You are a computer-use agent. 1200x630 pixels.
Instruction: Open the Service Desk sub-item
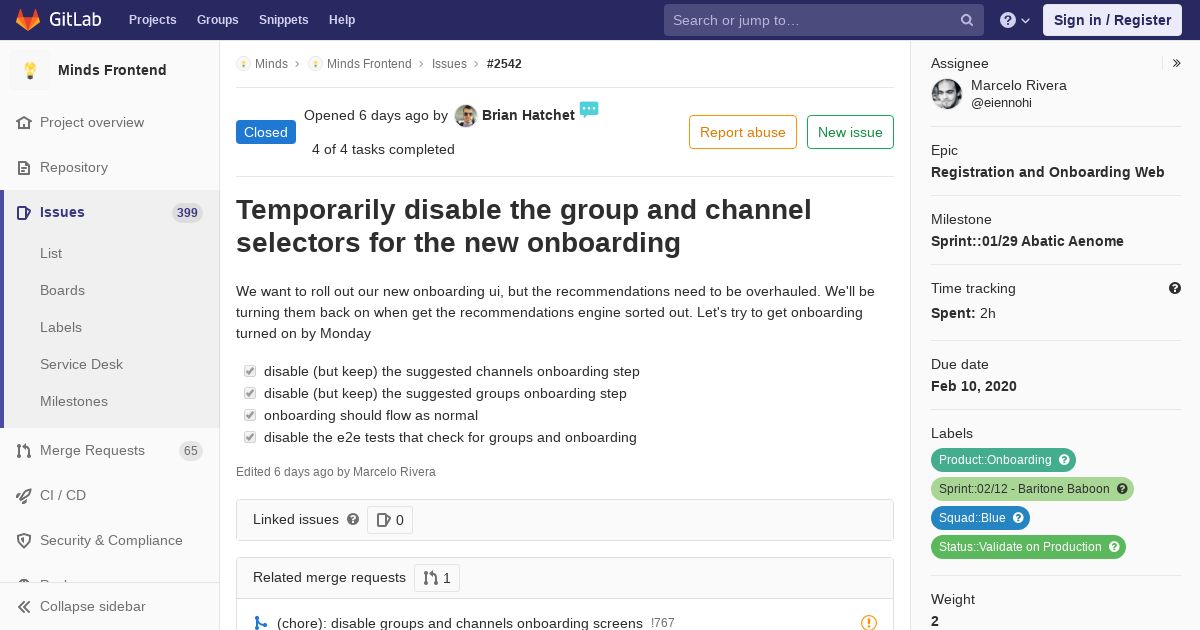coord(81,364)
